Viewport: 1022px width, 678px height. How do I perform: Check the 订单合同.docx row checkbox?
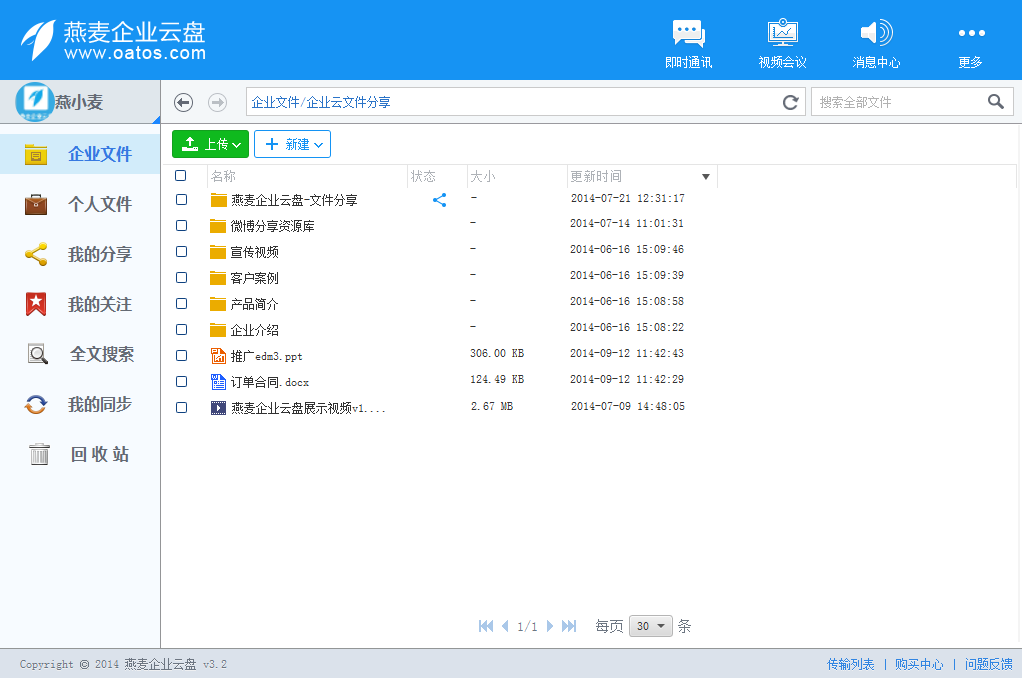coord(181,381)
